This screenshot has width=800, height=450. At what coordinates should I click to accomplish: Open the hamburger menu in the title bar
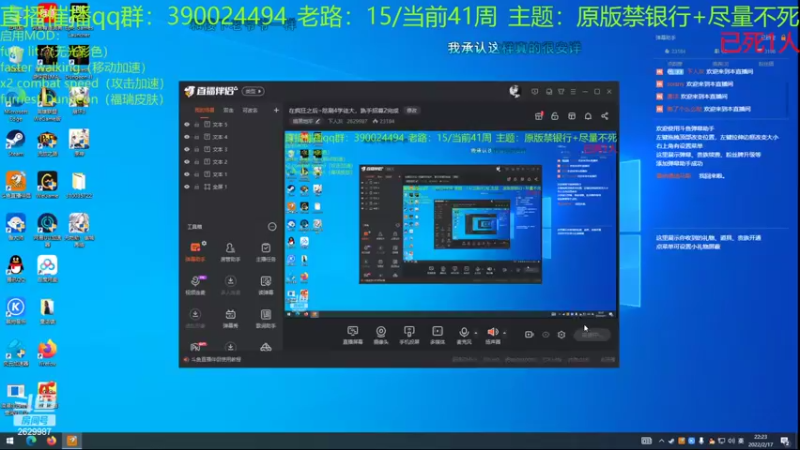(x=573, y=92)
